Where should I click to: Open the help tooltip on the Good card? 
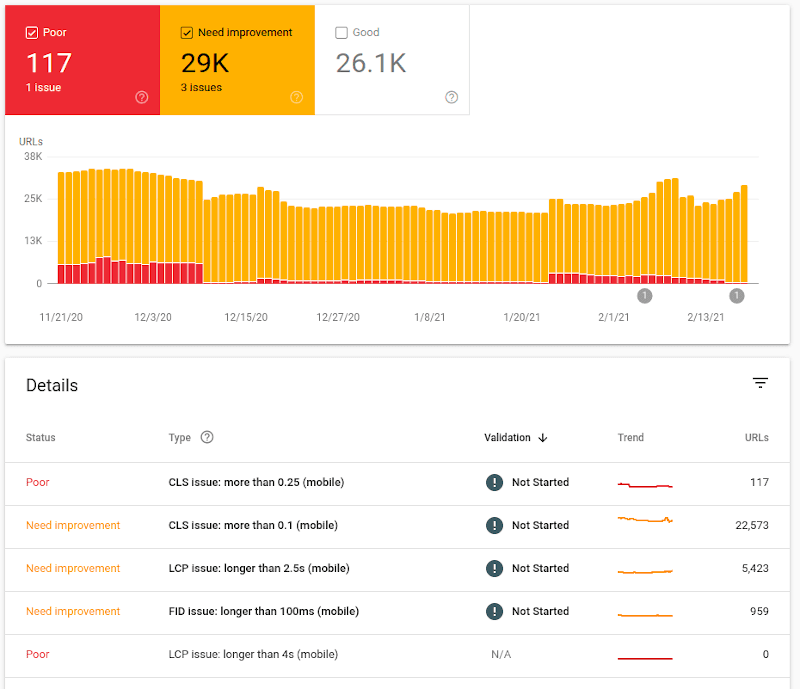(451, 97)
